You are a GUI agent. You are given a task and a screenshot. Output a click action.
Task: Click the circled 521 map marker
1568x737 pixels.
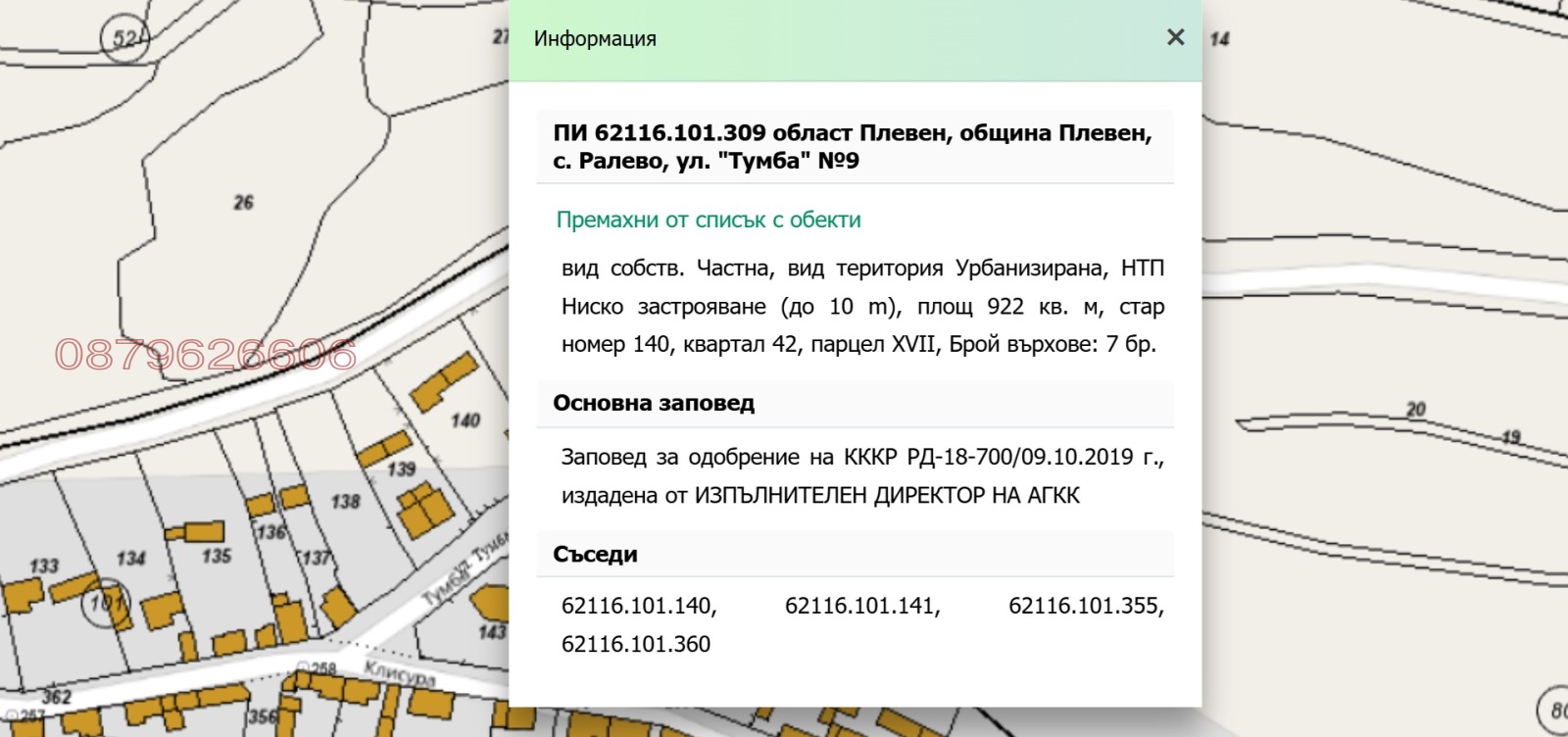tap(125, 40)
